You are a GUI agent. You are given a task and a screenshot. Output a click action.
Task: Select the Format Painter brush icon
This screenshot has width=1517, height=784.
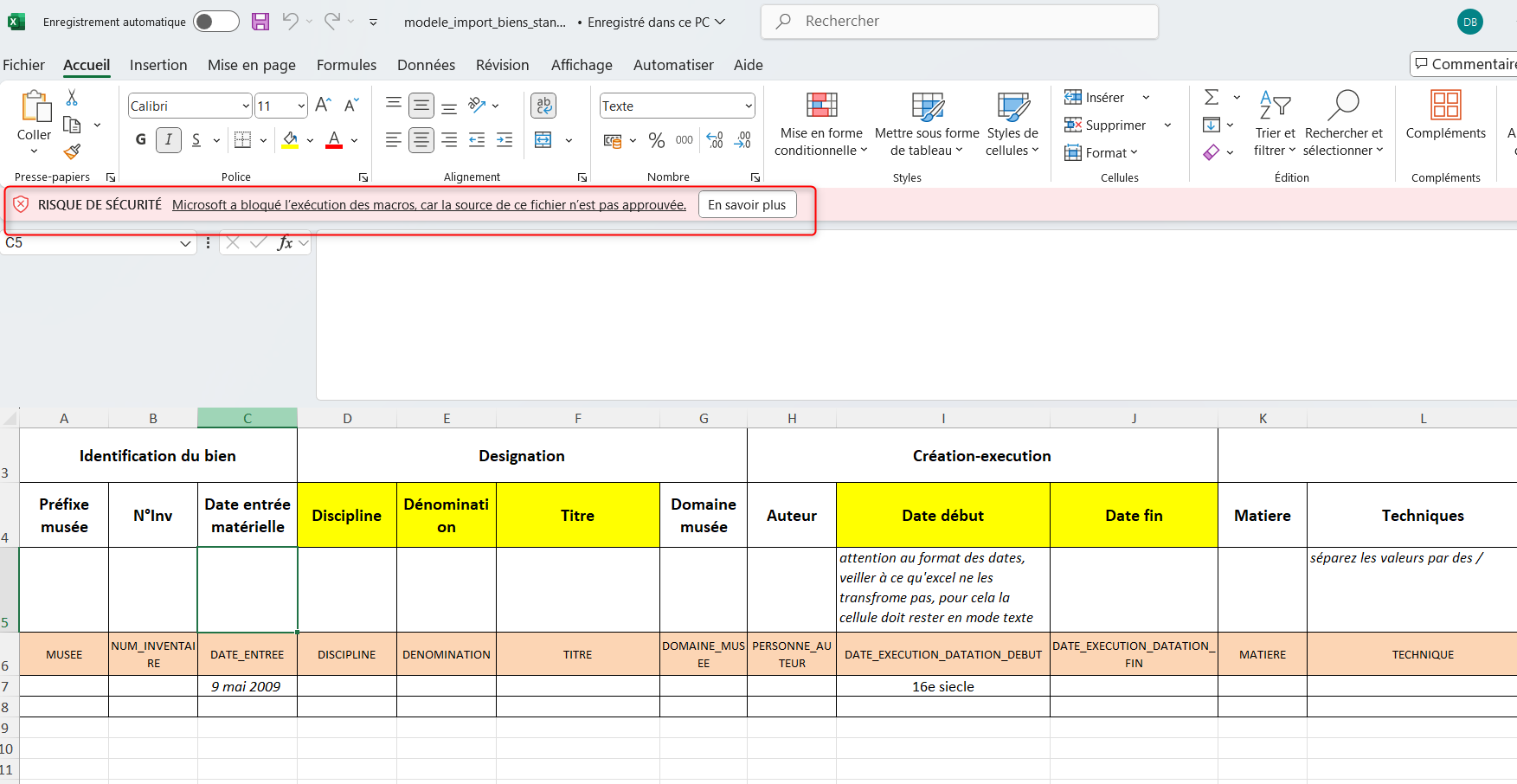(x=72, y=151)
